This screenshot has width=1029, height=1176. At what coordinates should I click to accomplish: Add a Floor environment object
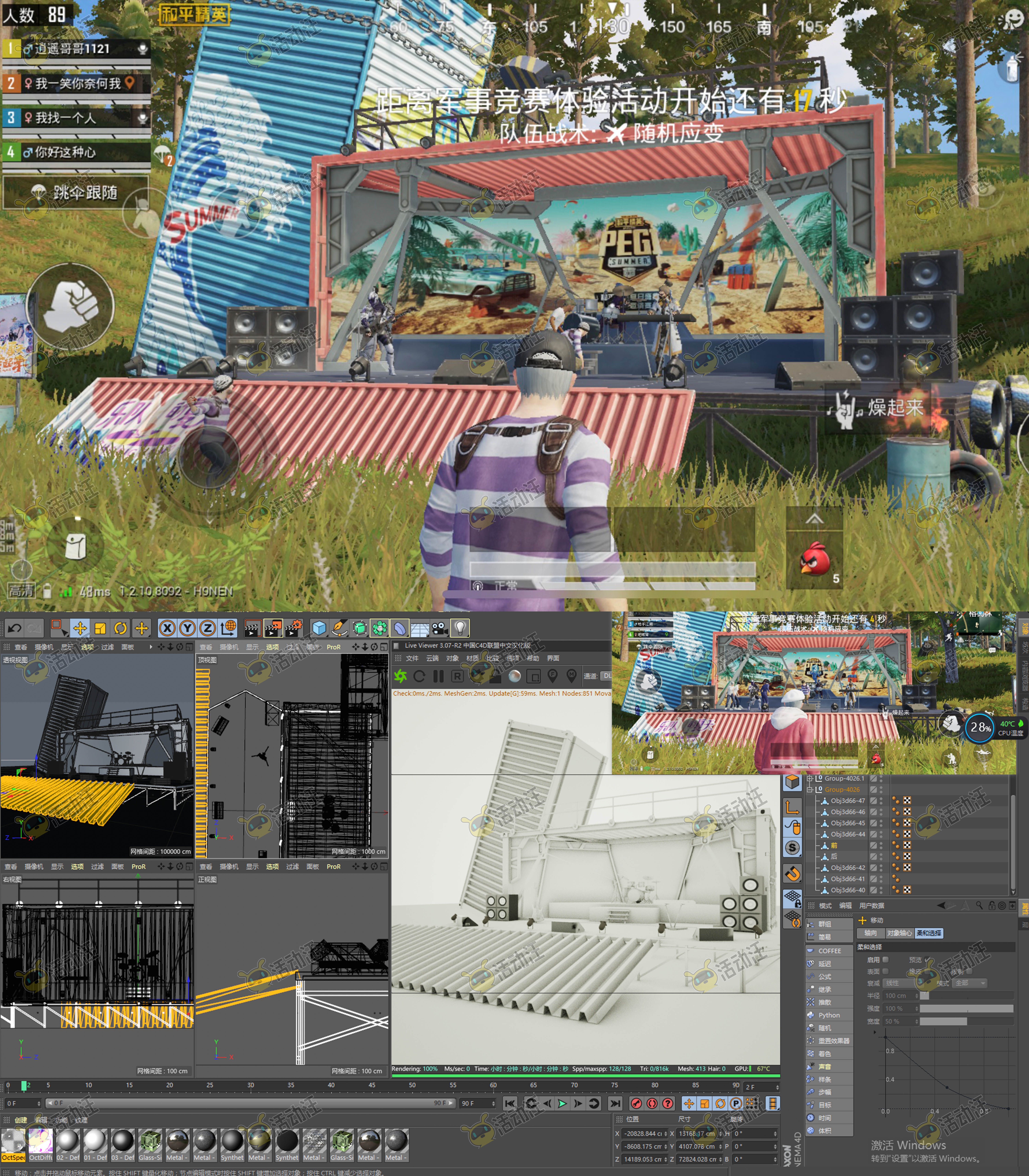coord(420,628)
